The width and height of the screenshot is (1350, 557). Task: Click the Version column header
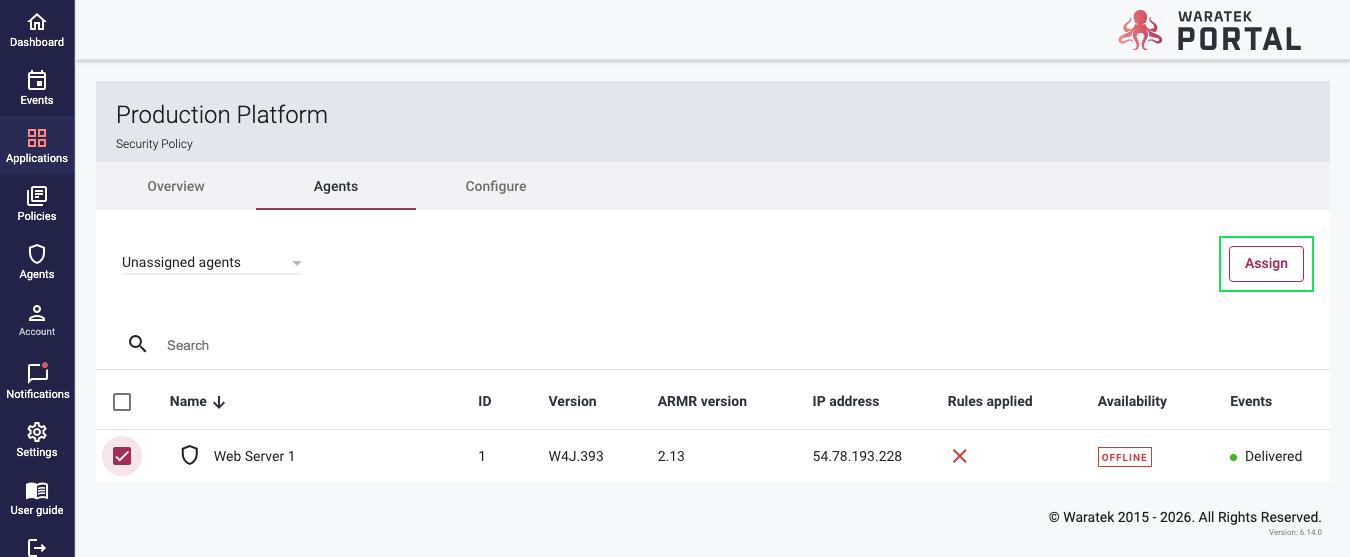pyautogui.click(x=572, y=401)
